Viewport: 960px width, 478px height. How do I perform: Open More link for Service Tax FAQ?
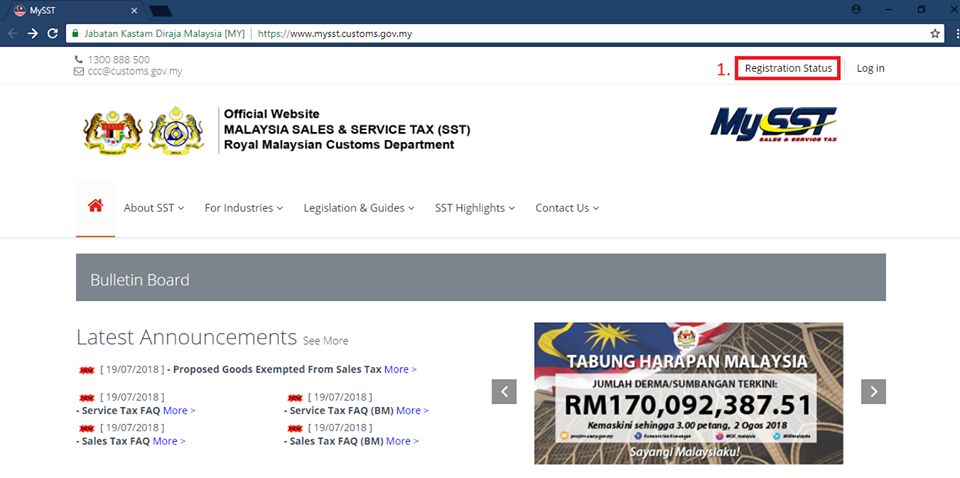coord(179,411)
